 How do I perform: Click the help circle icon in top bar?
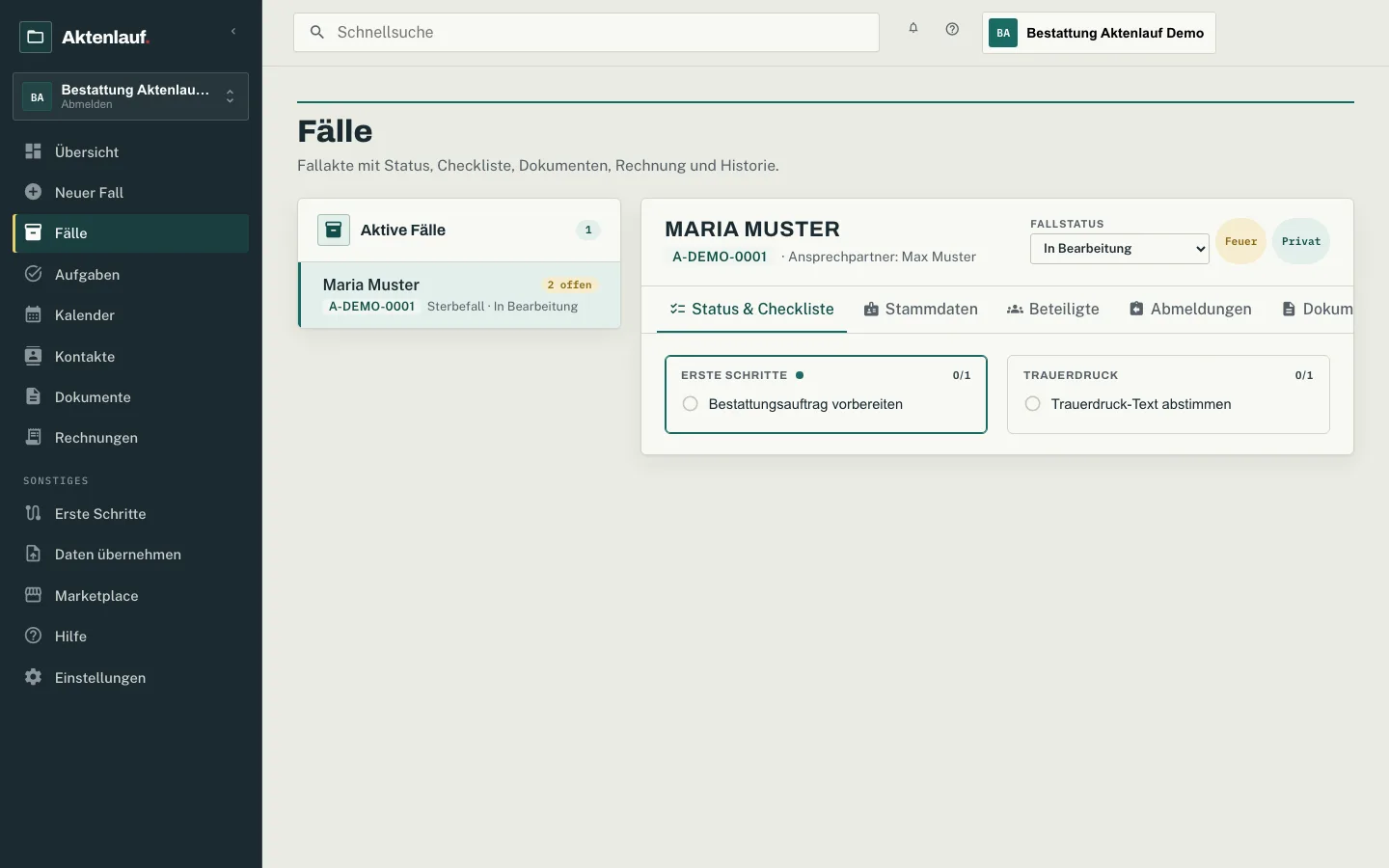tap(952, 29)
